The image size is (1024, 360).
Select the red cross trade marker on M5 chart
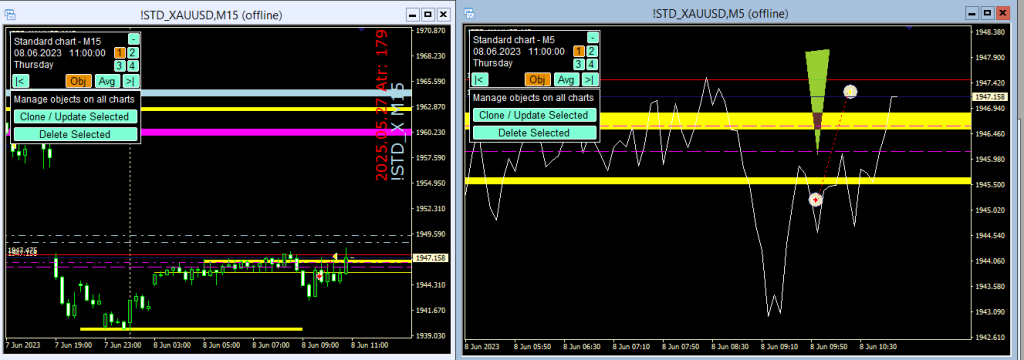click(815, 199)
